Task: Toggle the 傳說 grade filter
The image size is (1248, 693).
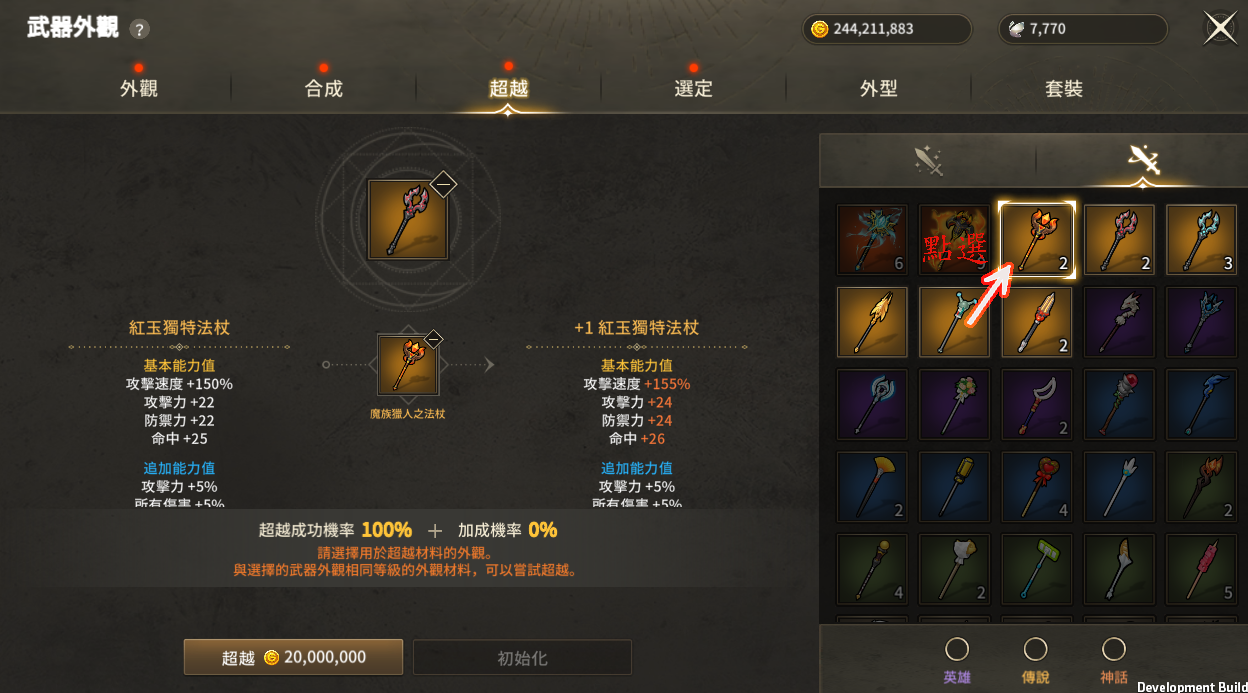Action: [1035, 660]
